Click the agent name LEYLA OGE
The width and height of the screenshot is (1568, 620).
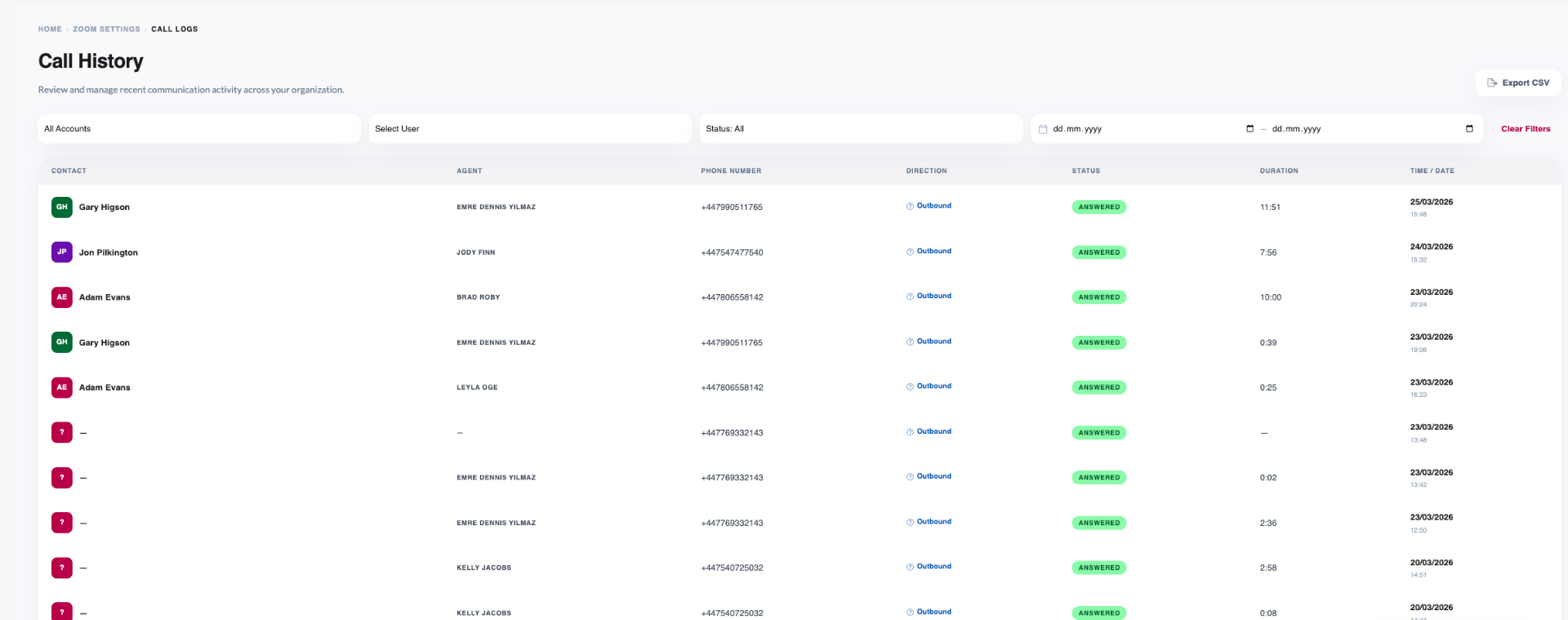[477, 387]
